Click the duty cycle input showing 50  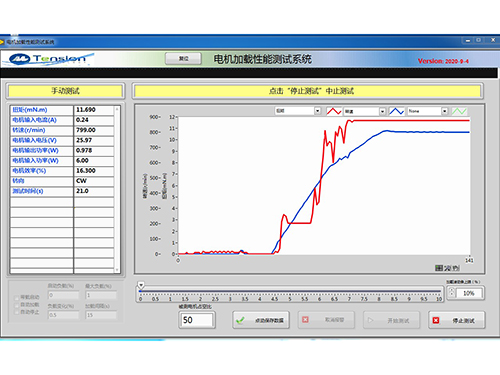[197, 320]
